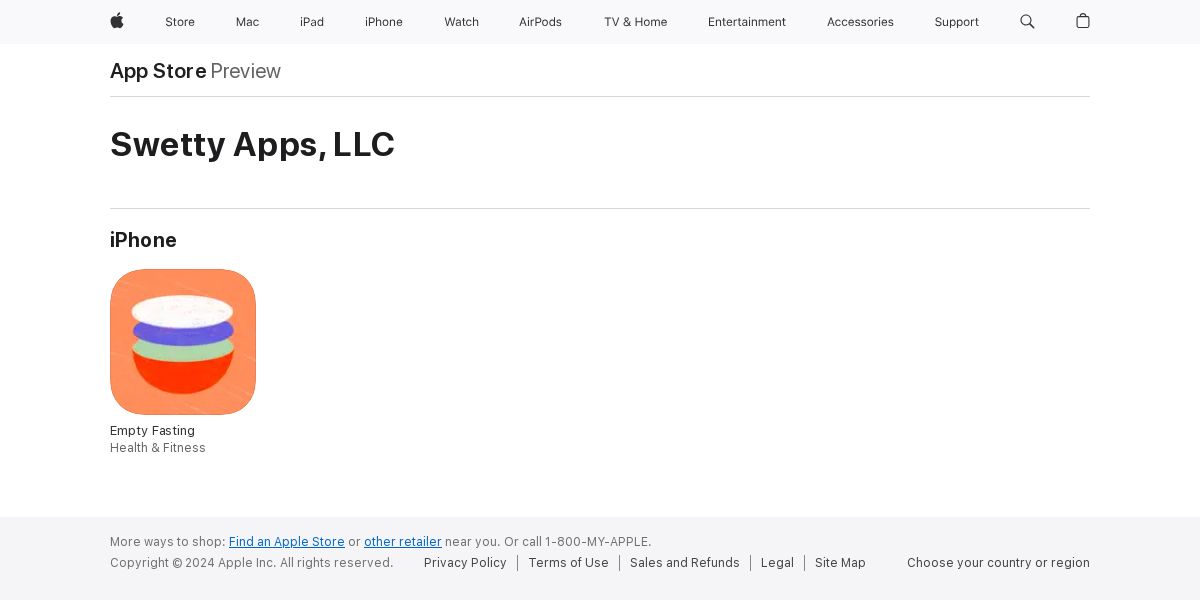Viewport: 1200px width, 600px height.
Task: Click the iPhone section heading
Action: 143,240
